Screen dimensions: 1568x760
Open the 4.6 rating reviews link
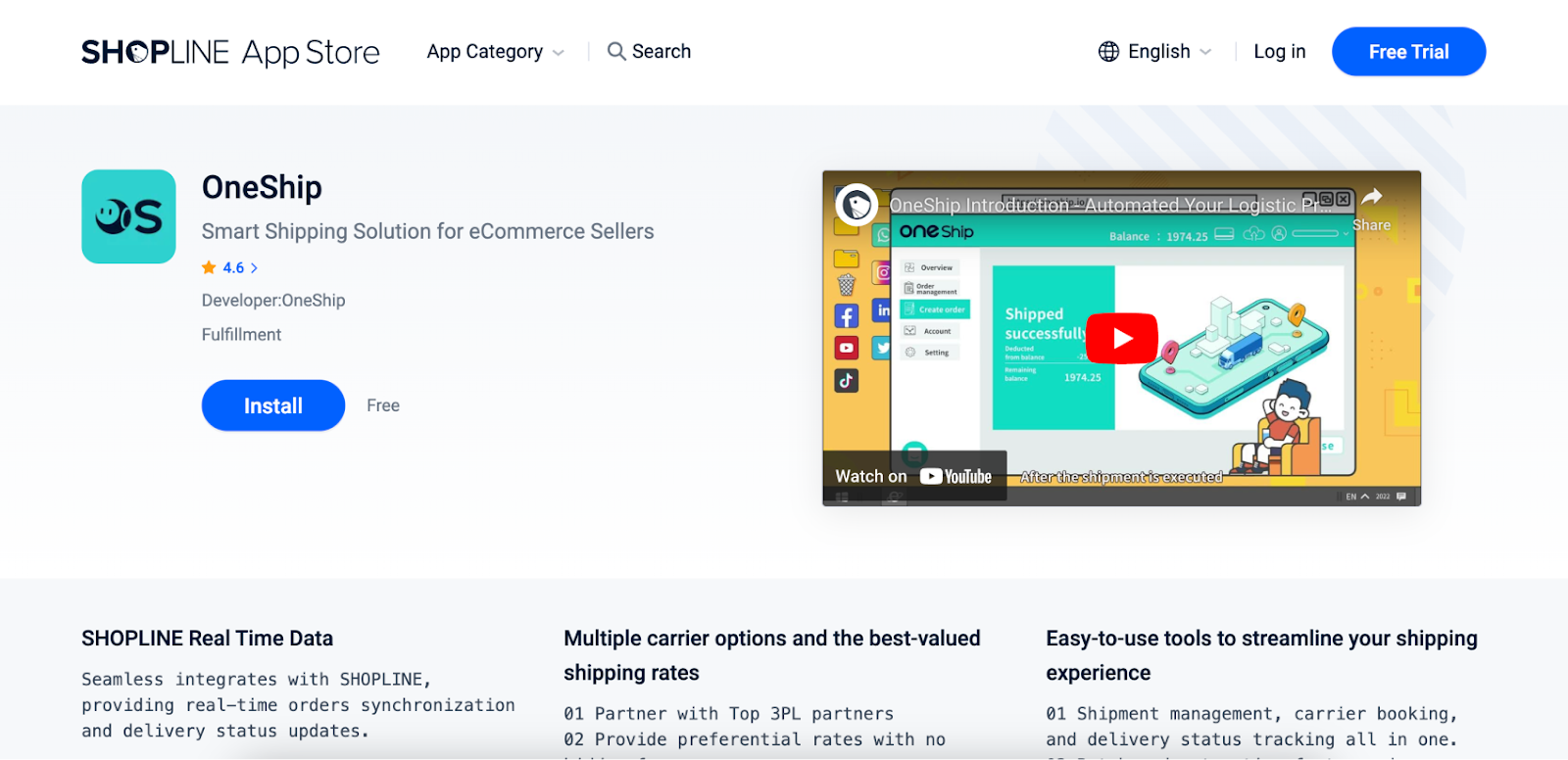tap(233, 267)
